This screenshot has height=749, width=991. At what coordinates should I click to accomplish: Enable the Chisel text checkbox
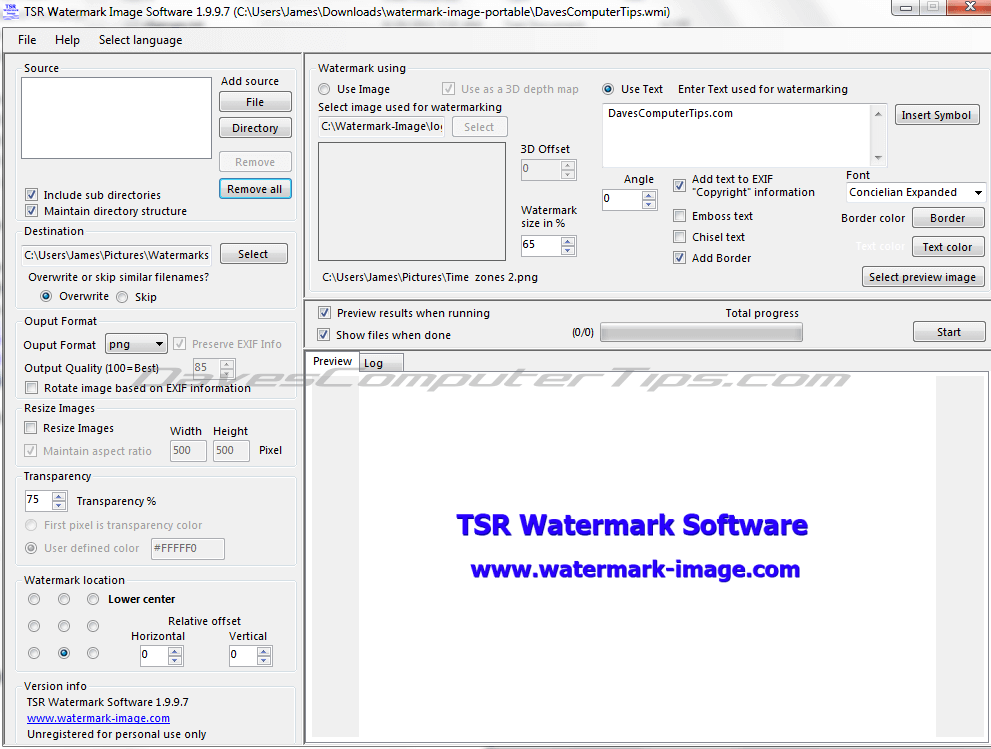(679, 236)
